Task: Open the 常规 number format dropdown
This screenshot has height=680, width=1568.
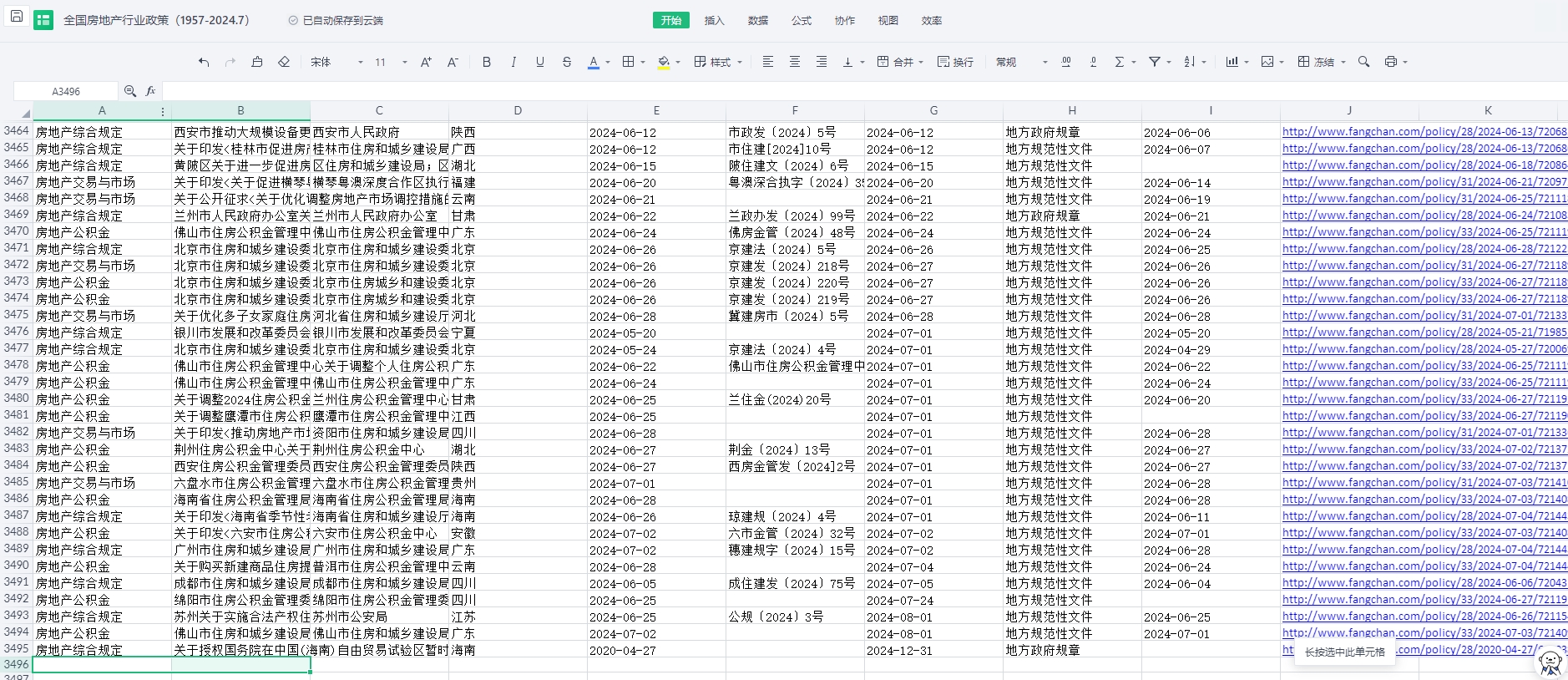Action: [1021, 62]
